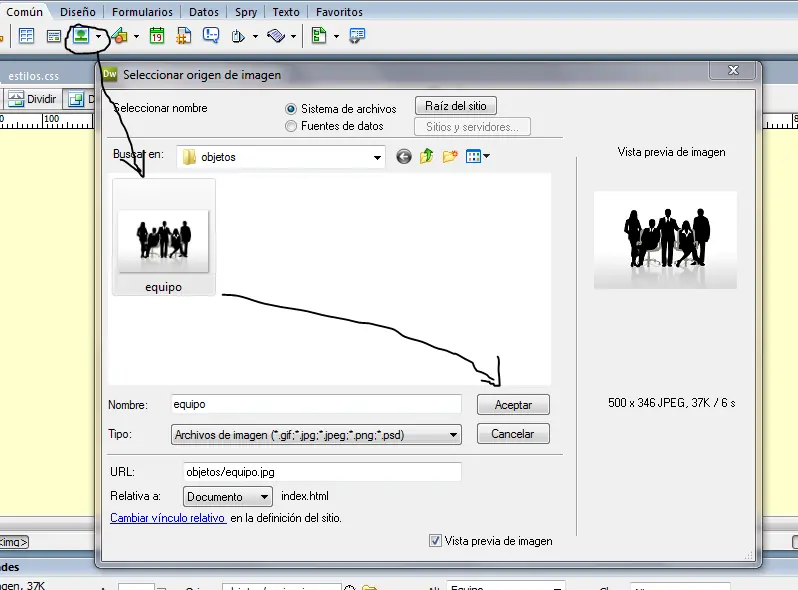Open the Favoritos tab

coord(339,12)
